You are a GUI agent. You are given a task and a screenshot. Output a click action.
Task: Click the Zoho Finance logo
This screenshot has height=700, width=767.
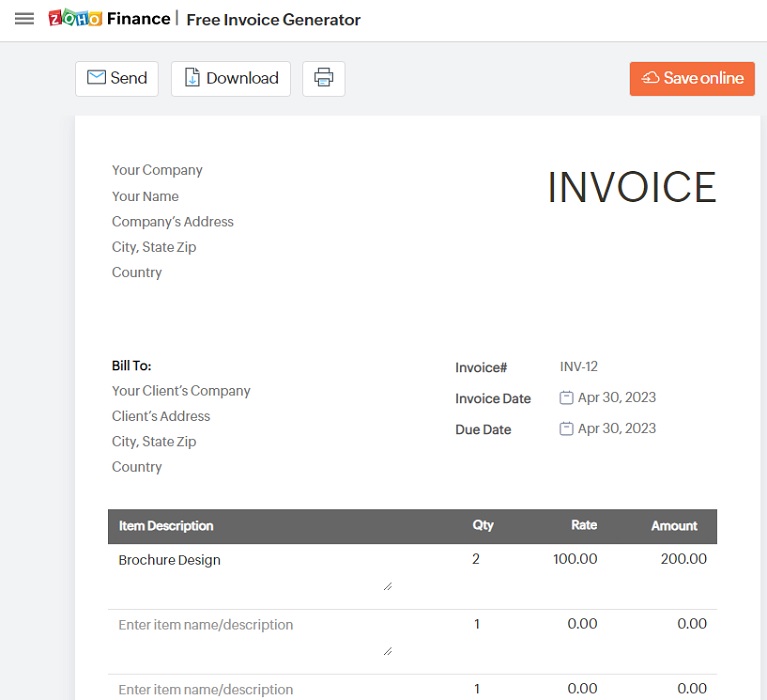pyautogui.click(x=109, y=19)
